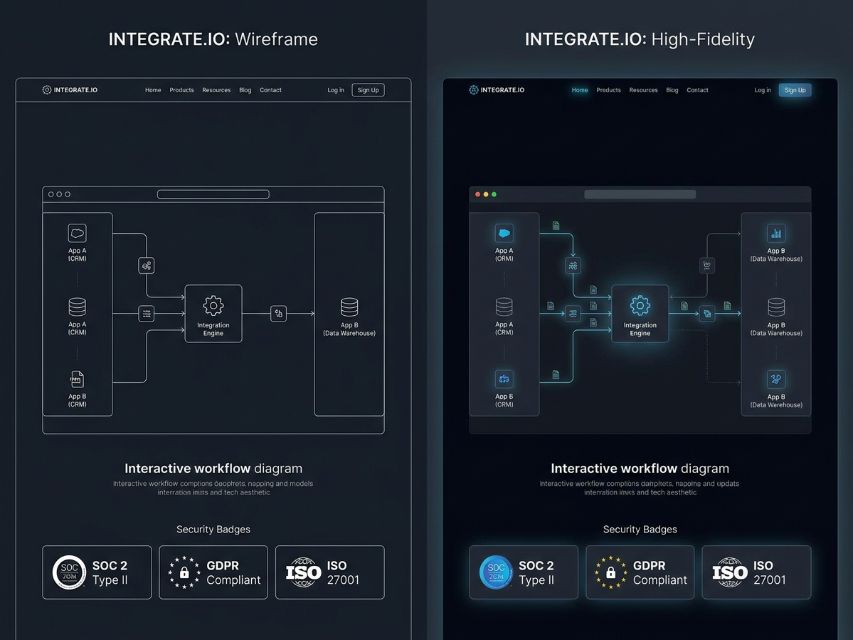Click the High-Fidelity node on the database app connector
The height and width of the screenshot is (640, 853).
tap(573, 313)
